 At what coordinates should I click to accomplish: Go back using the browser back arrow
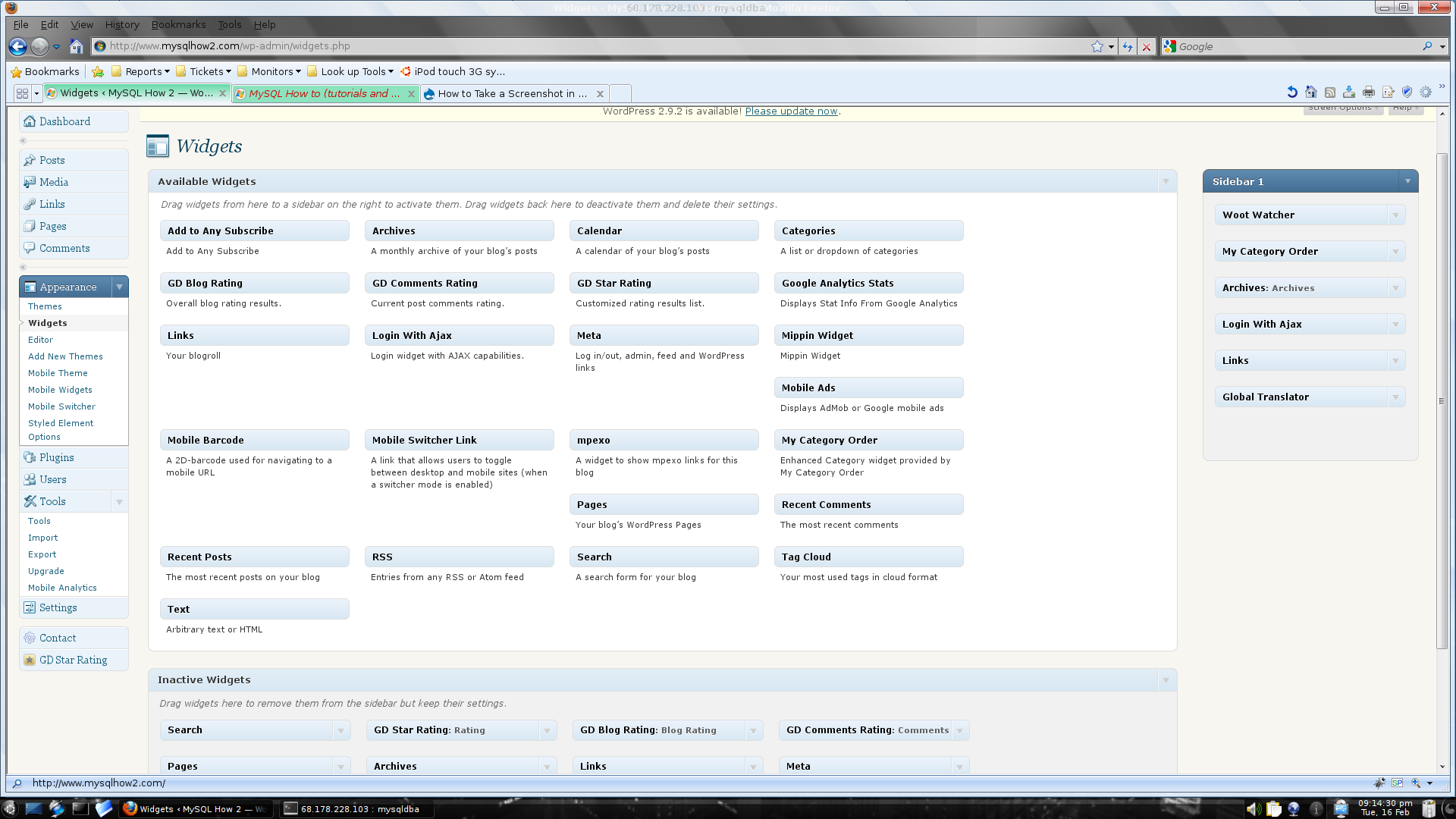(17, 46)
